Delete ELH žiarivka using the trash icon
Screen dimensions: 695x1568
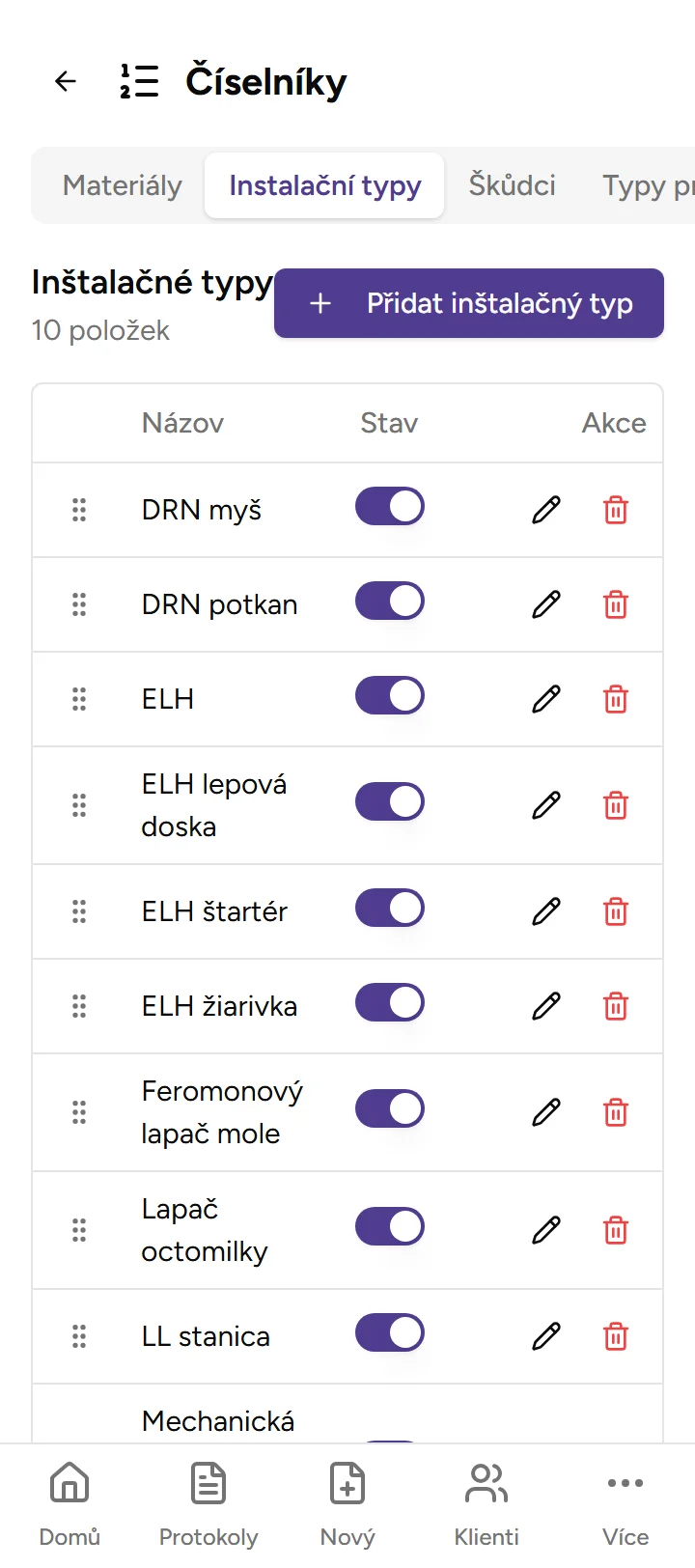point(616,1005)
